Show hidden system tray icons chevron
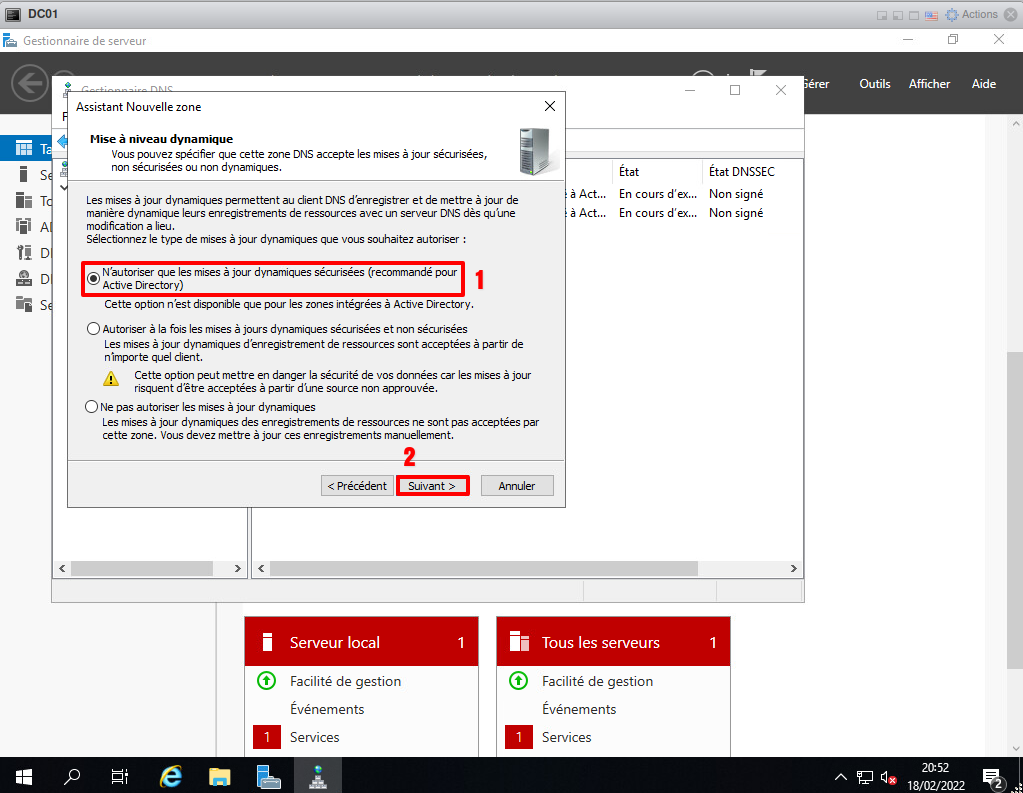This screenshot has height=793, width=1023. (x=841, y=777)
